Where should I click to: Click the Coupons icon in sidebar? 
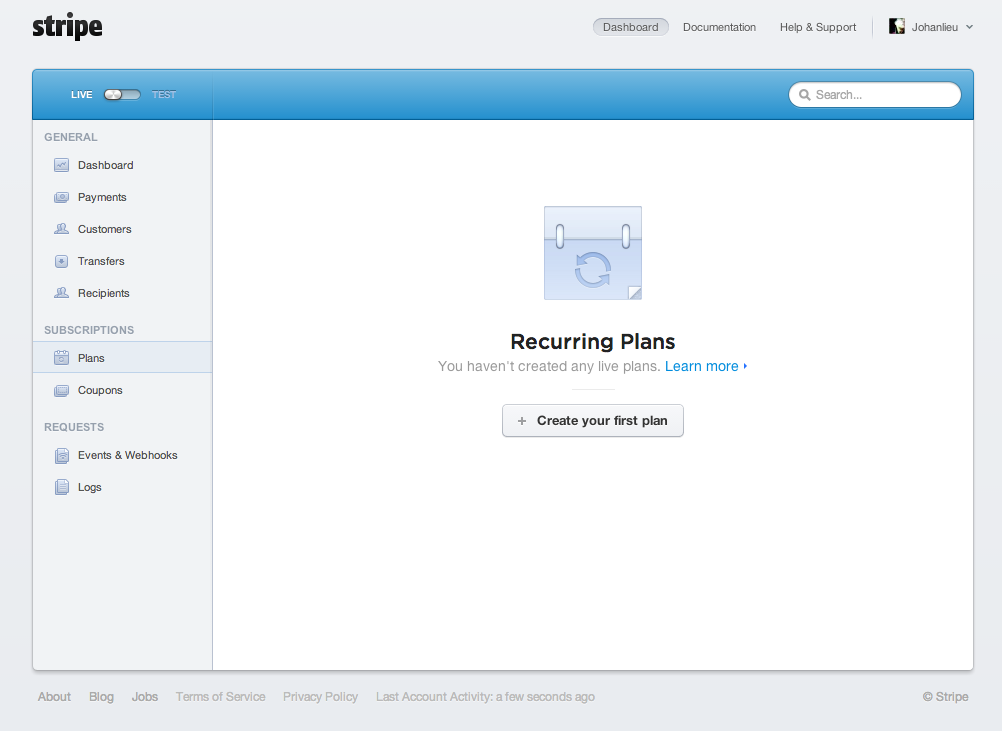61,390
